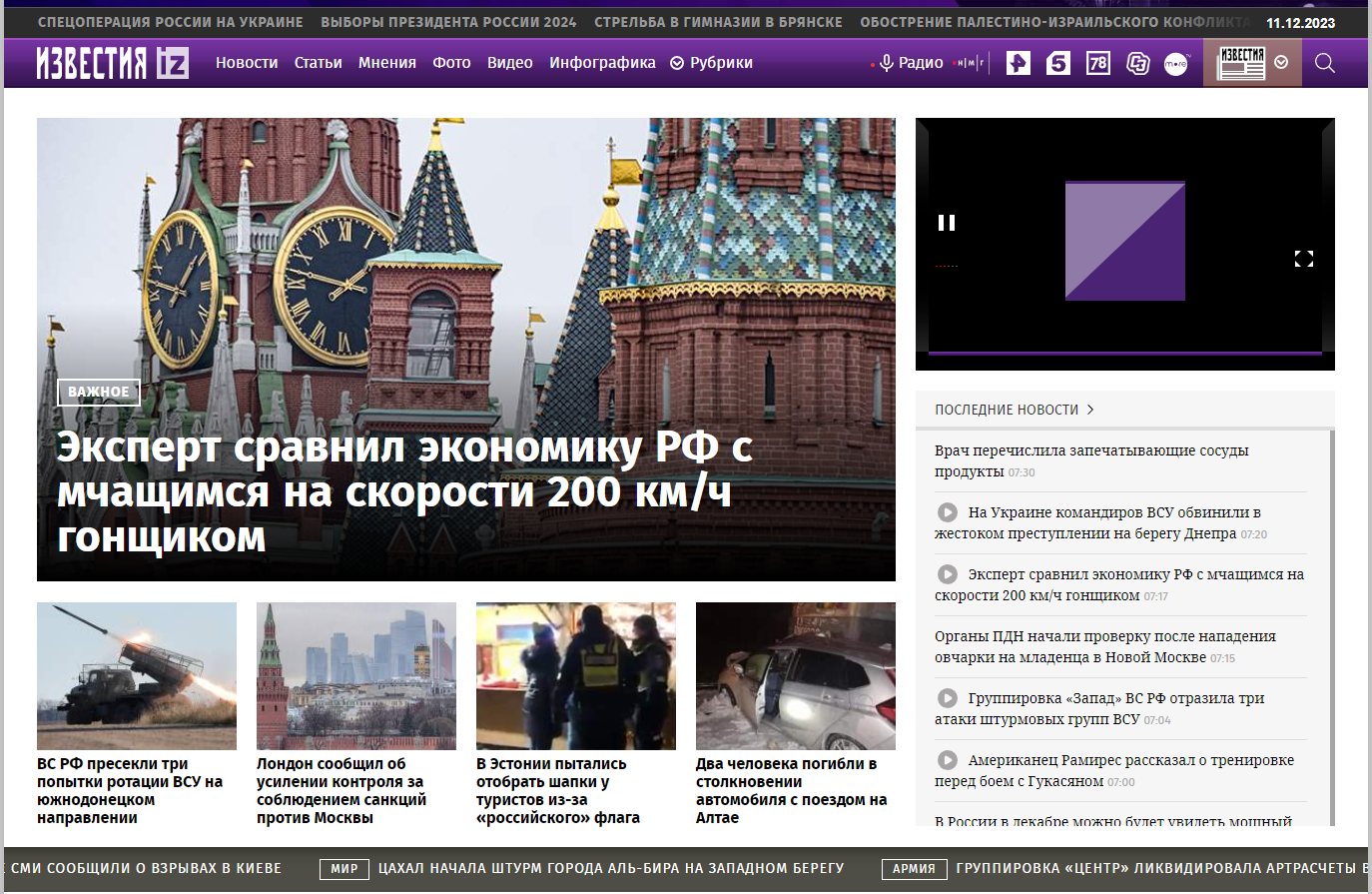
Task: Play the Dnepr commanders news video icon
Action: 948,512
